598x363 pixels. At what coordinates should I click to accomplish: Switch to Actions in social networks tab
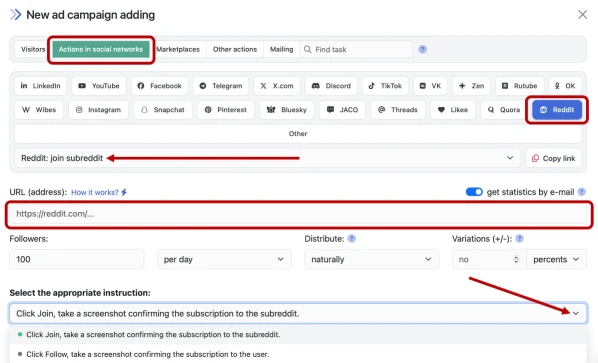101,49
